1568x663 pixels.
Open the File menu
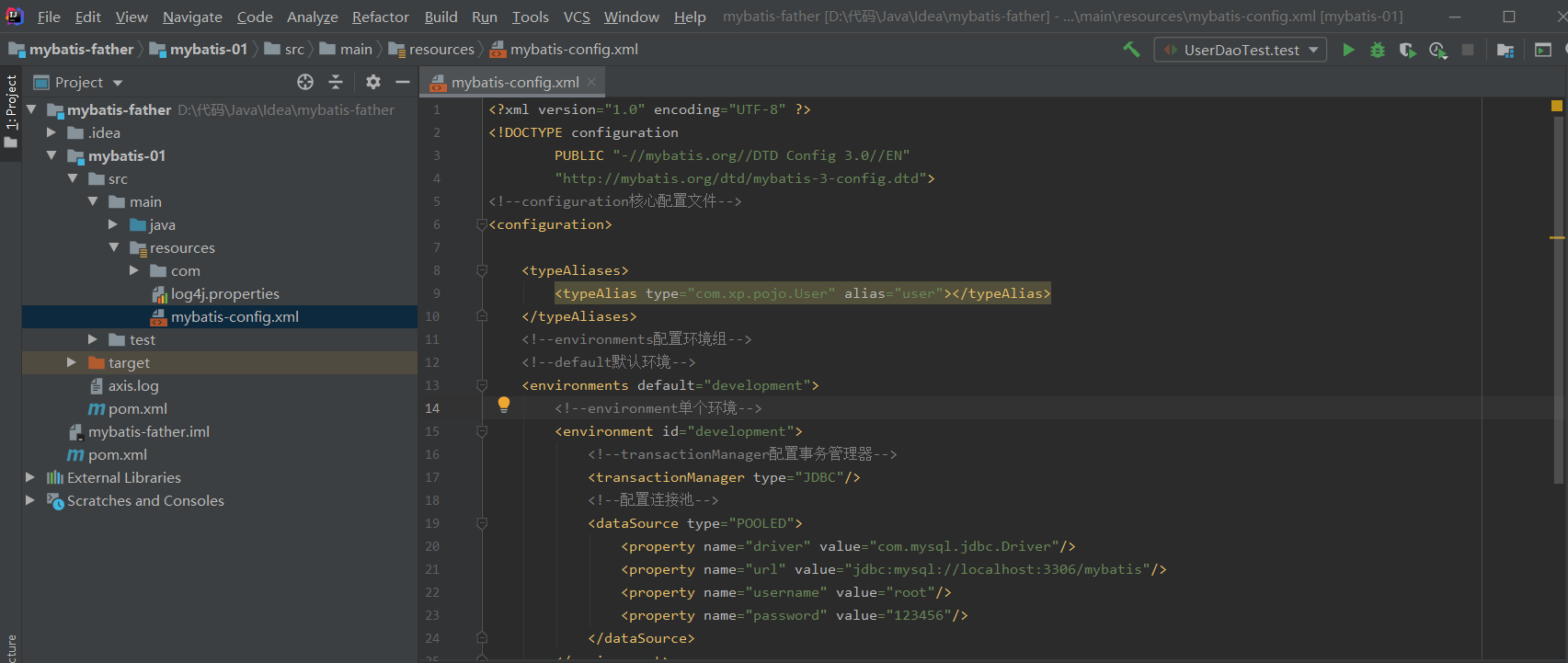pyautogui.click(x=49, y=17)
